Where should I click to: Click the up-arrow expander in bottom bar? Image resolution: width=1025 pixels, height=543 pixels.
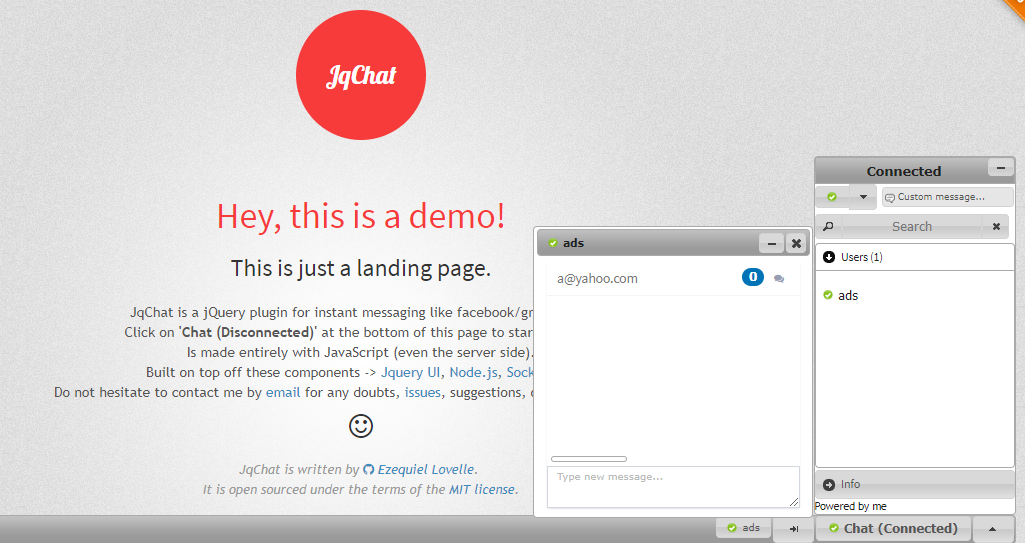pos(992,529)
